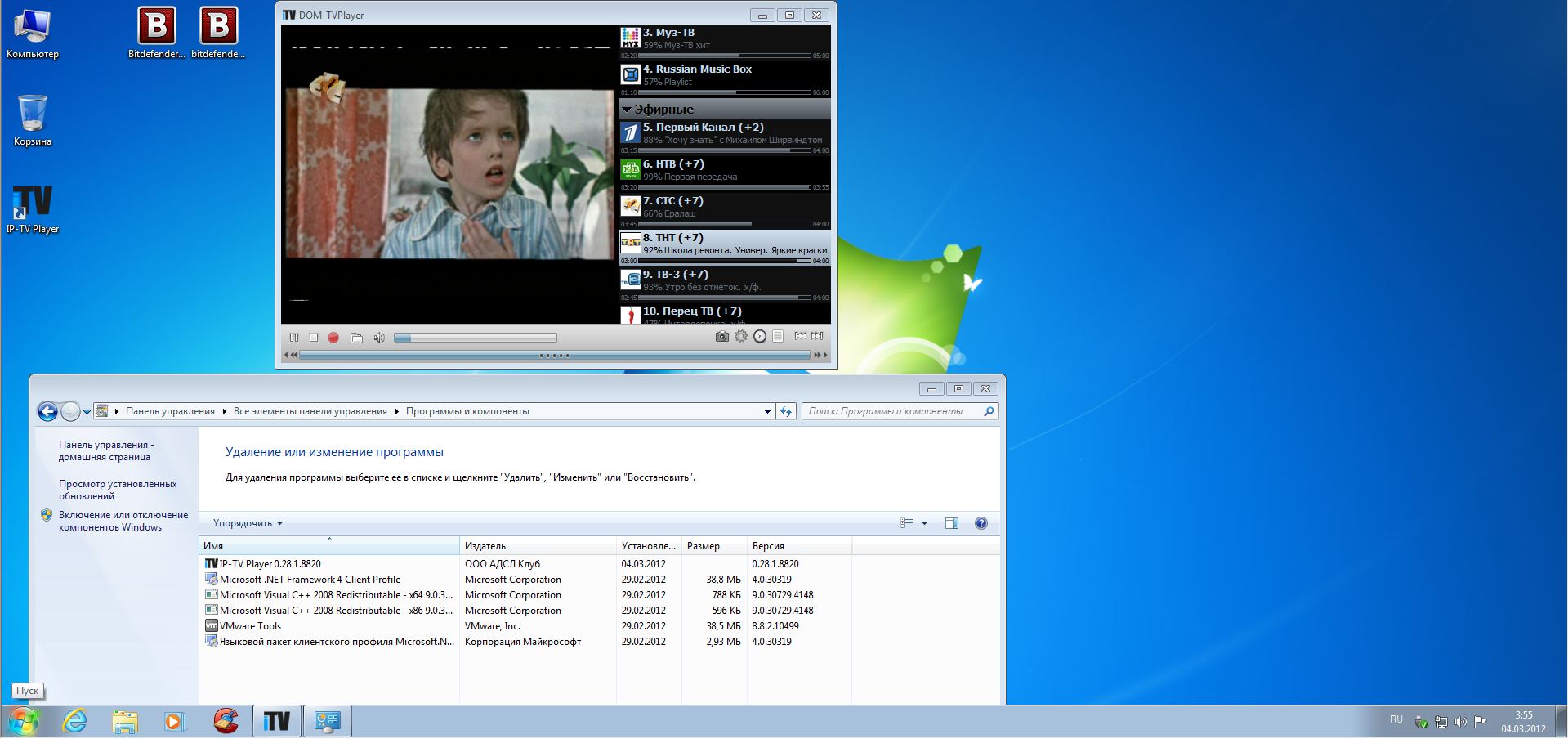Toggle the preview pane button
This screenshot has width=1568, height=739.
click(x=952, y=523)
